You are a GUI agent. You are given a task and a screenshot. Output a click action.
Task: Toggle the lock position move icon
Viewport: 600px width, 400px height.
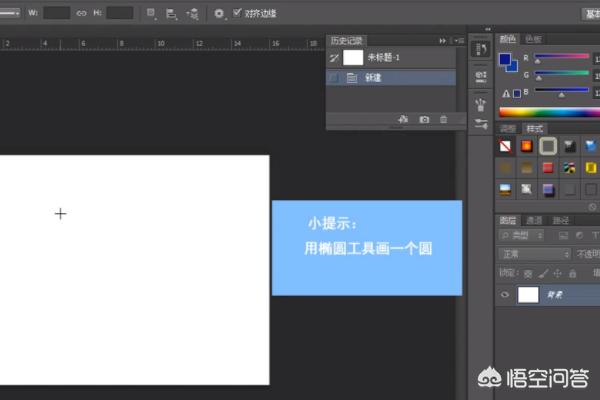[x=558, y=273]
